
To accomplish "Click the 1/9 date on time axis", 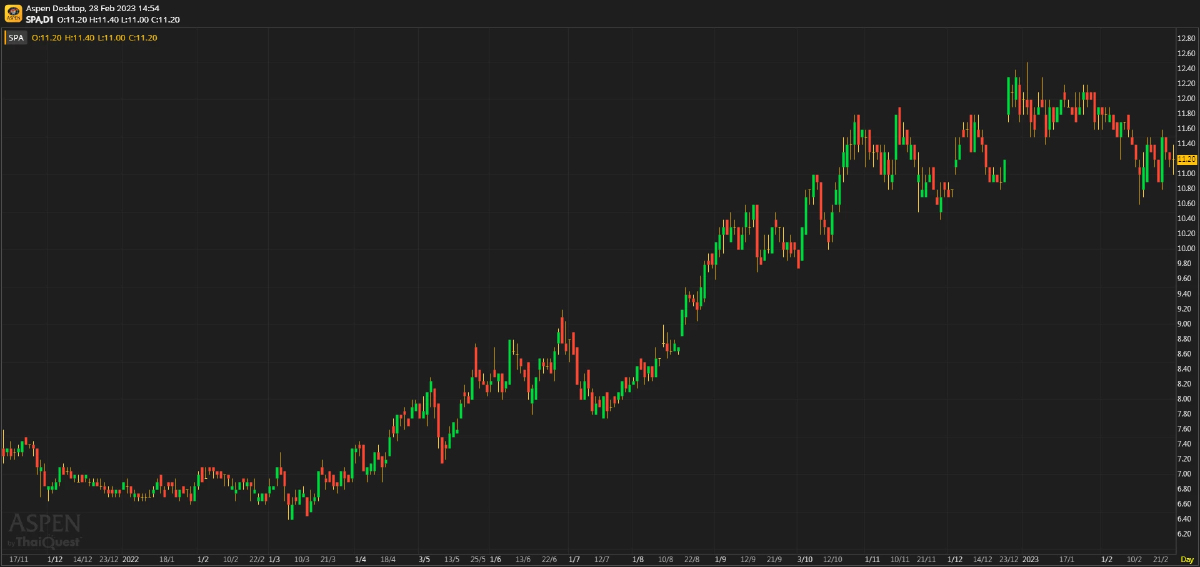I will pos(720,559).
